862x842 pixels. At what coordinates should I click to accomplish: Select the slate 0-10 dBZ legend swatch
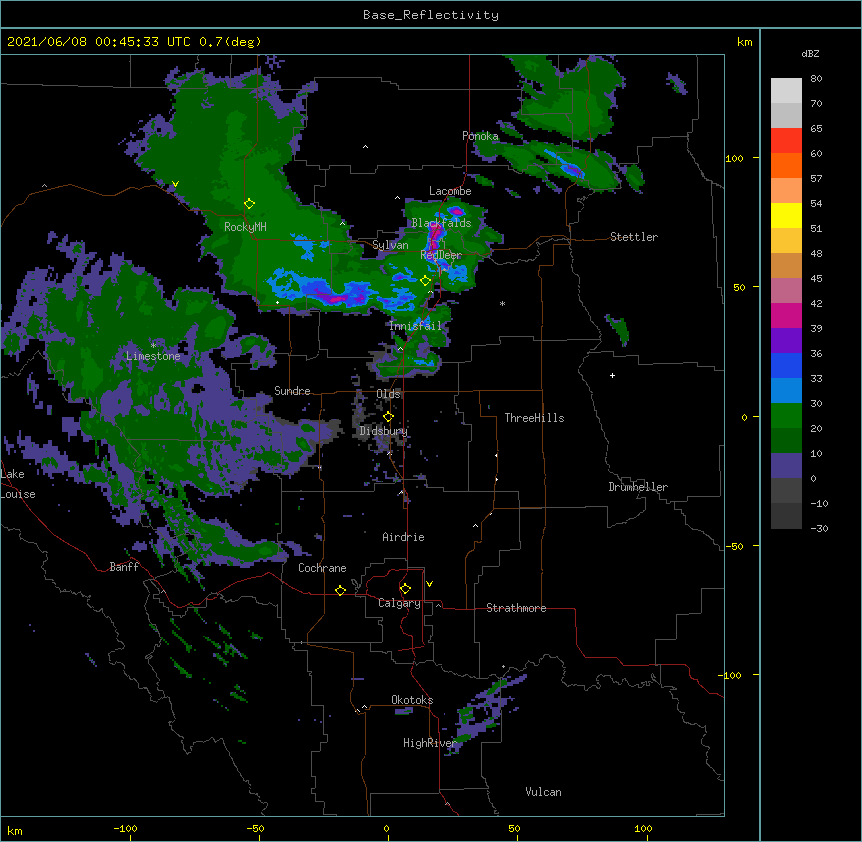(x=786, y=466)
